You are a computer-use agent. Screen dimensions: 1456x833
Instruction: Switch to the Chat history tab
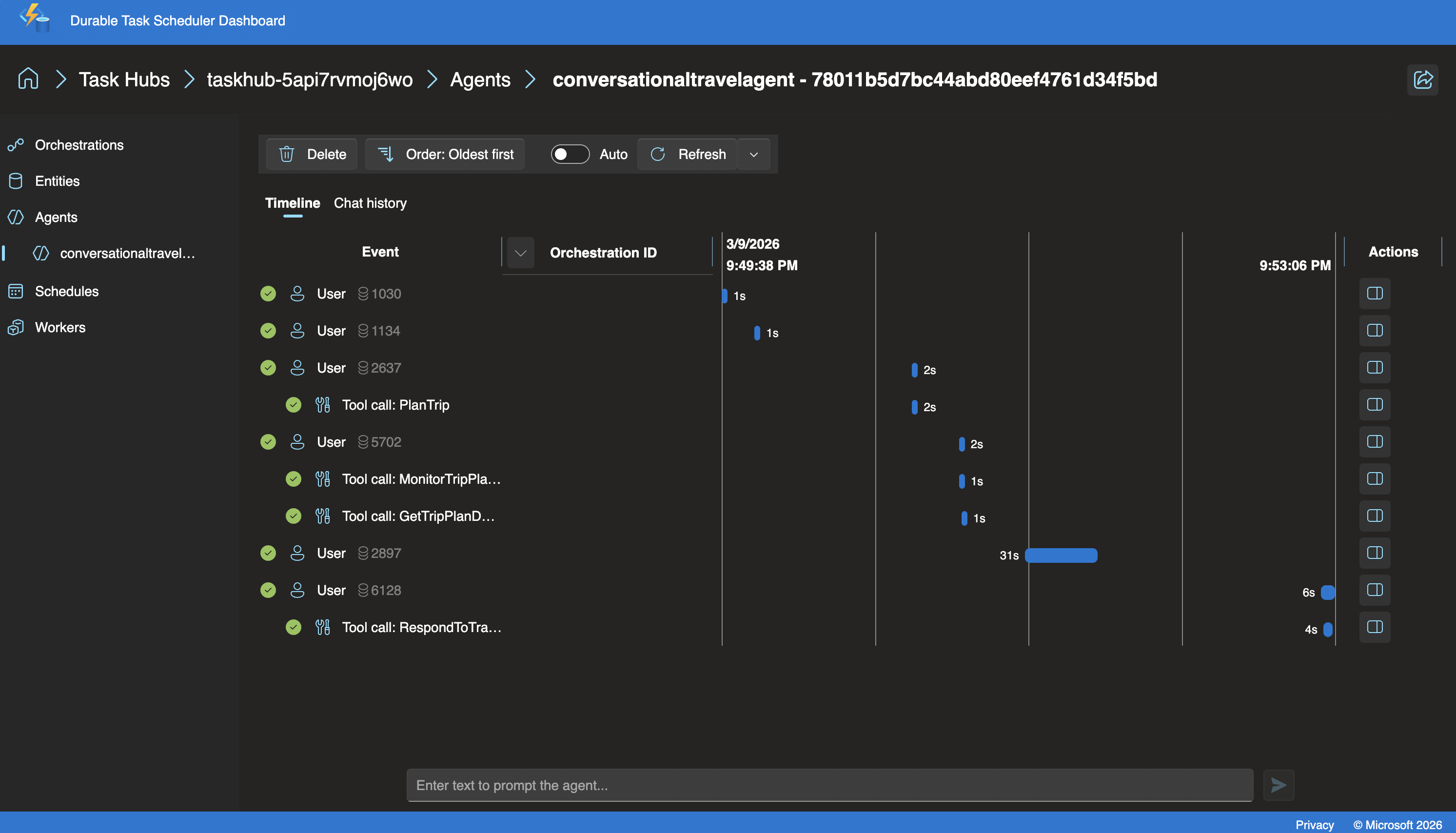coord(370,203)
